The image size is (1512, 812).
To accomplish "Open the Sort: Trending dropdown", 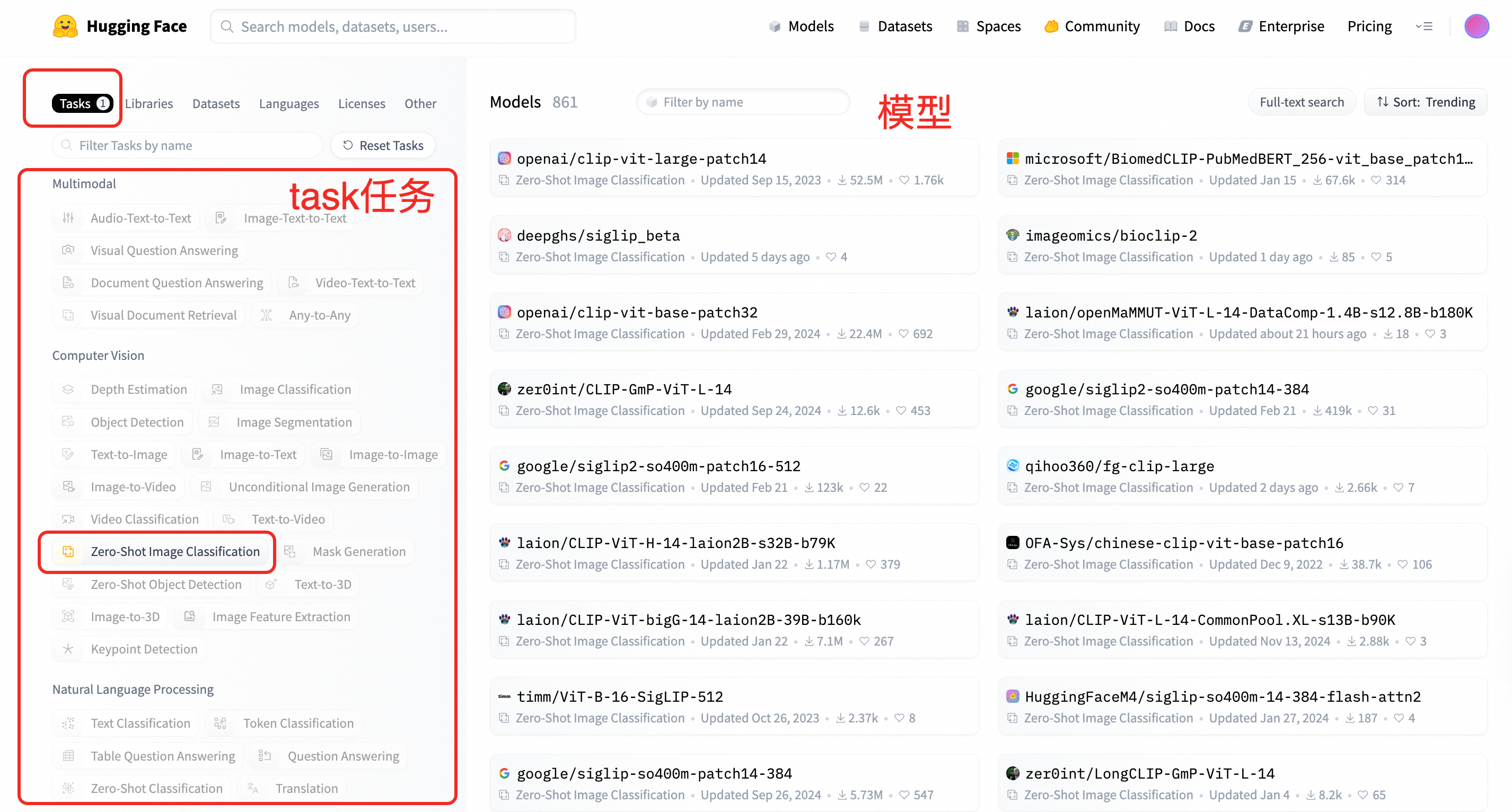I will coord(1425,102).
